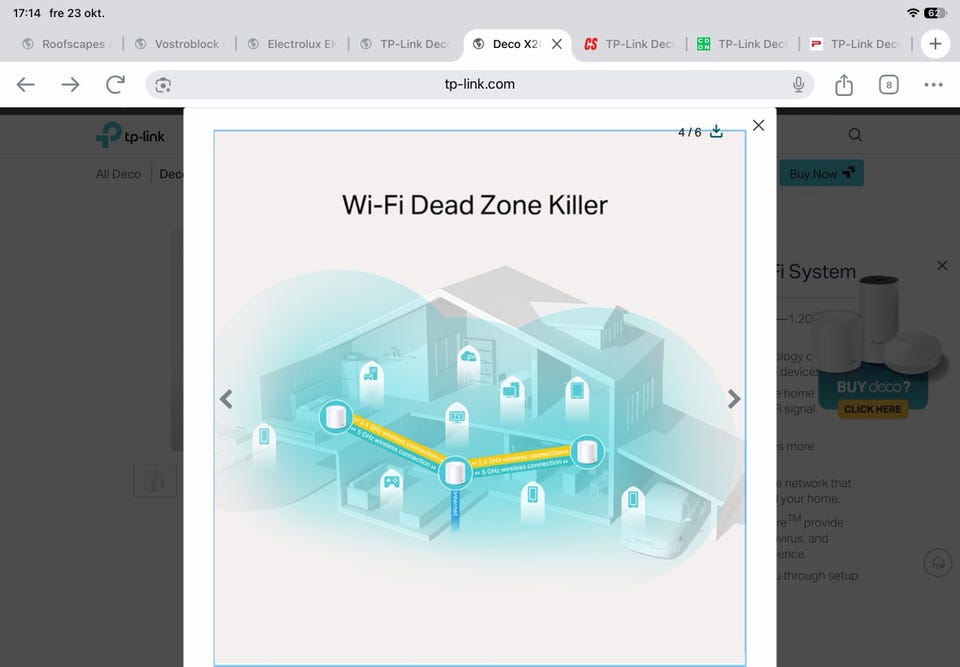
Task: Click the tp-link.com address field
Action: point(479,85)
